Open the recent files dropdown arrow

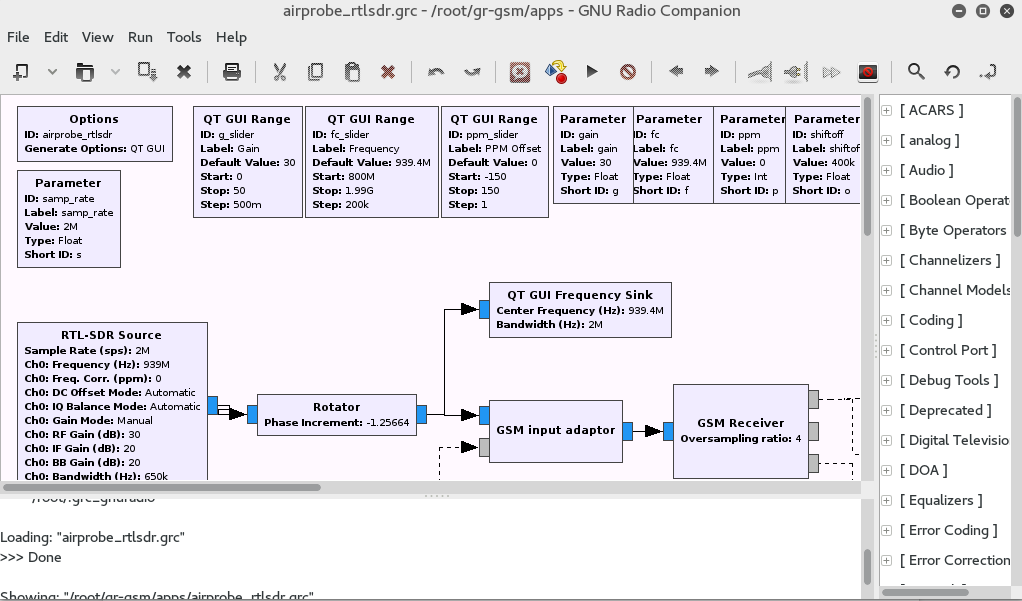(115, 72)
